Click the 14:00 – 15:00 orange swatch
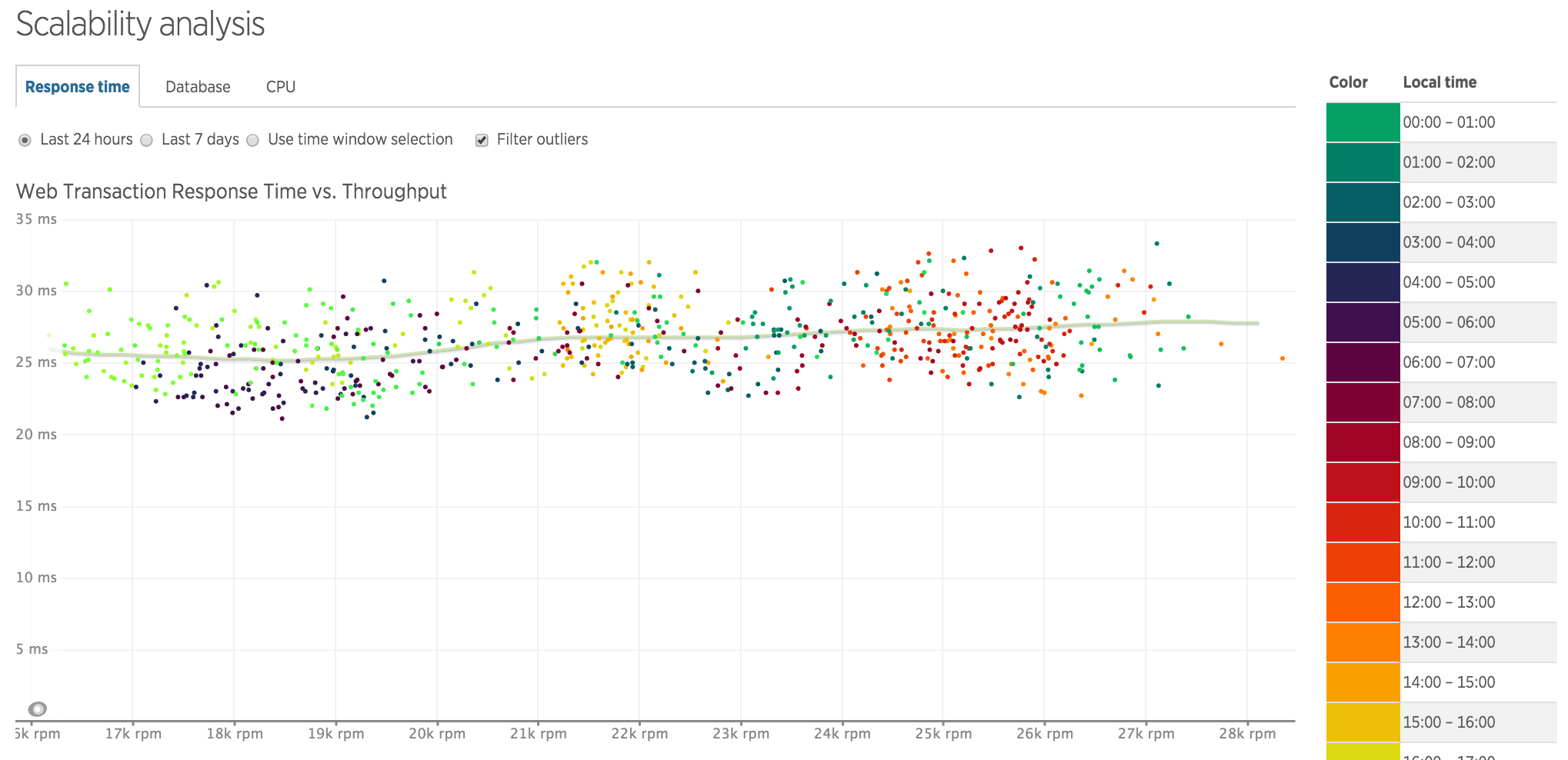1568x760 pixels. [x=1363, y=682]
